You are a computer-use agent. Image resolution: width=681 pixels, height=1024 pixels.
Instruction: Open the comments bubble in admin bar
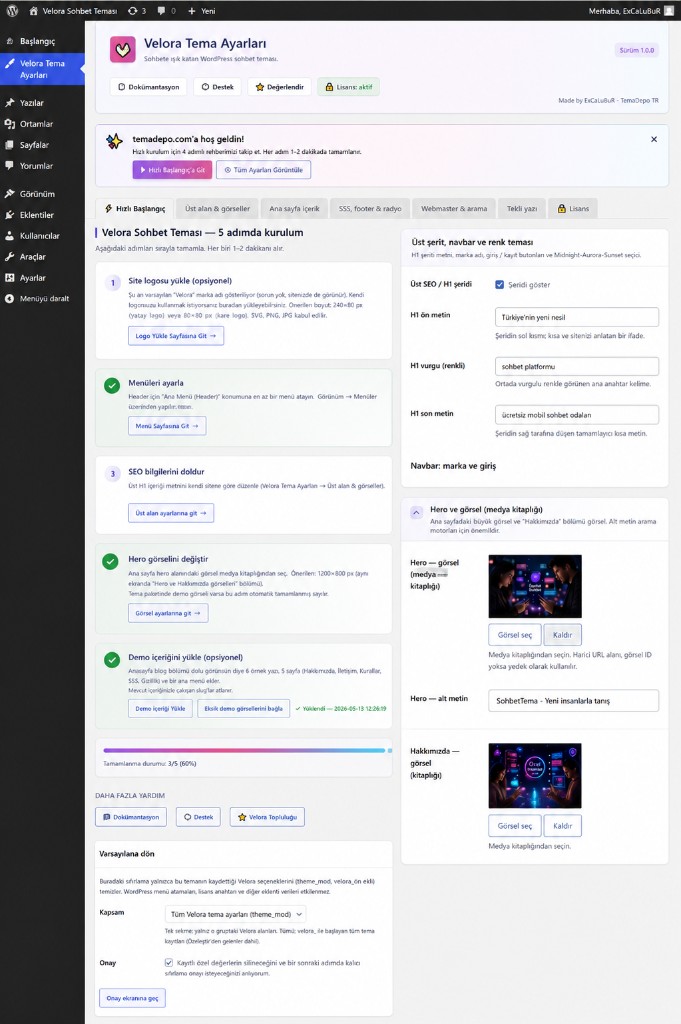166,10
